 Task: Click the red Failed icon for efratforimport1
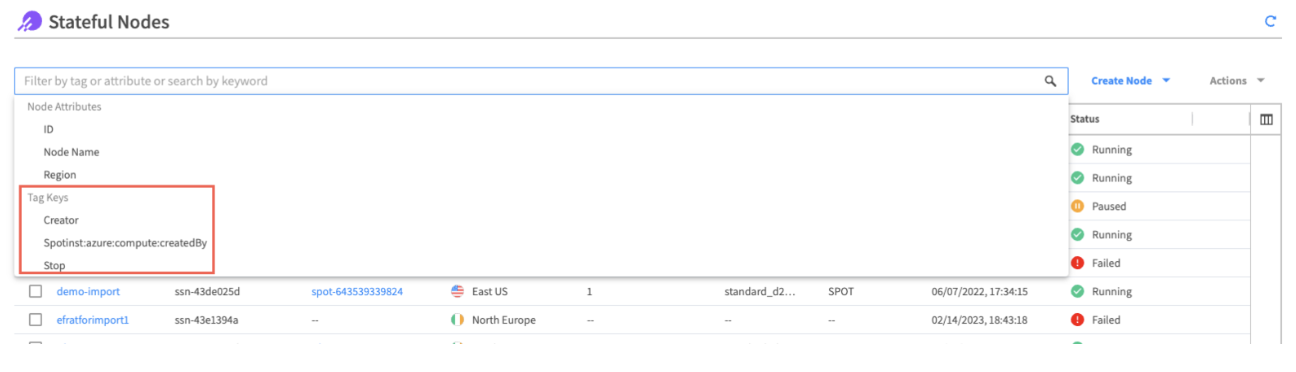tap(1077, 320)
